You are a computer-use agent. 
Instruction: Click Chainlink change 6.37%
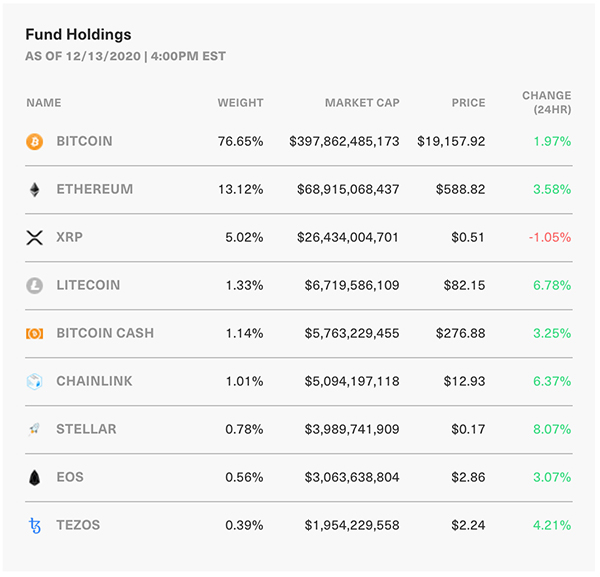coord(552,381)
